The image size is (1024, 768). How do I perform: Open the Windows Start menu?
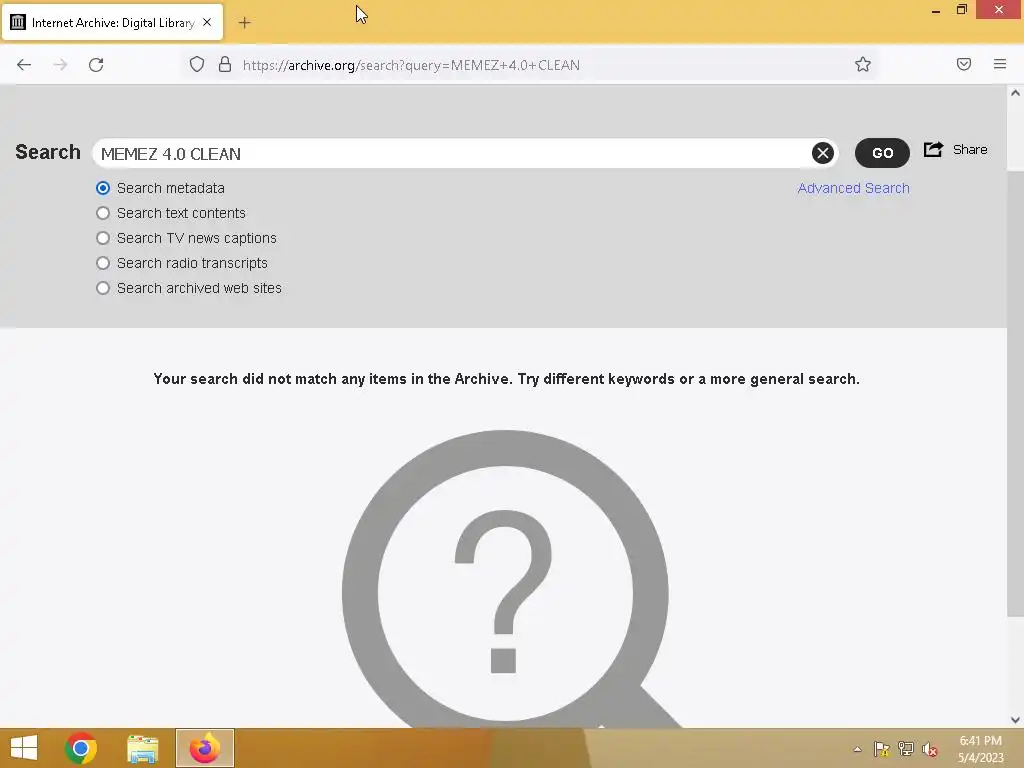click(24, 748)
